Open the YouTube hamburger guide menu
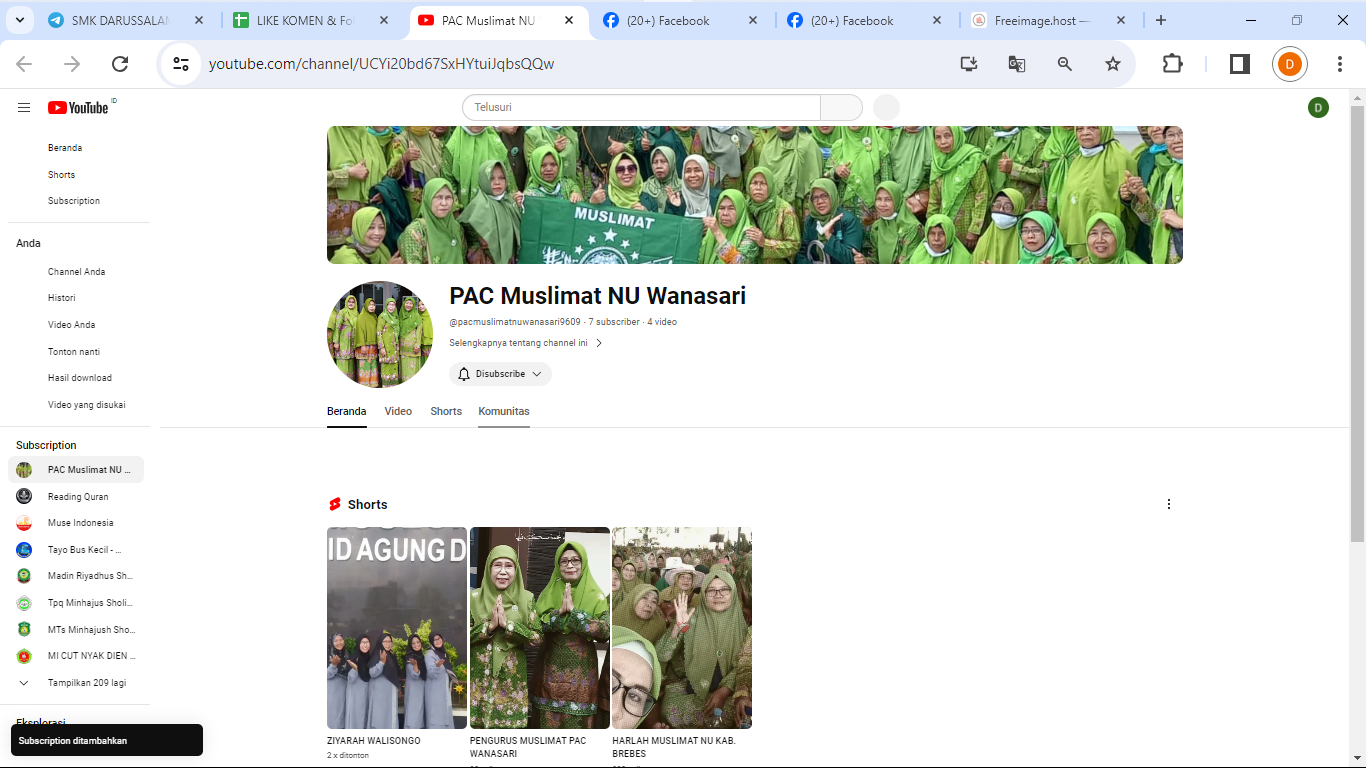This screenshot has width=1366, height=768. pos(24,107)
